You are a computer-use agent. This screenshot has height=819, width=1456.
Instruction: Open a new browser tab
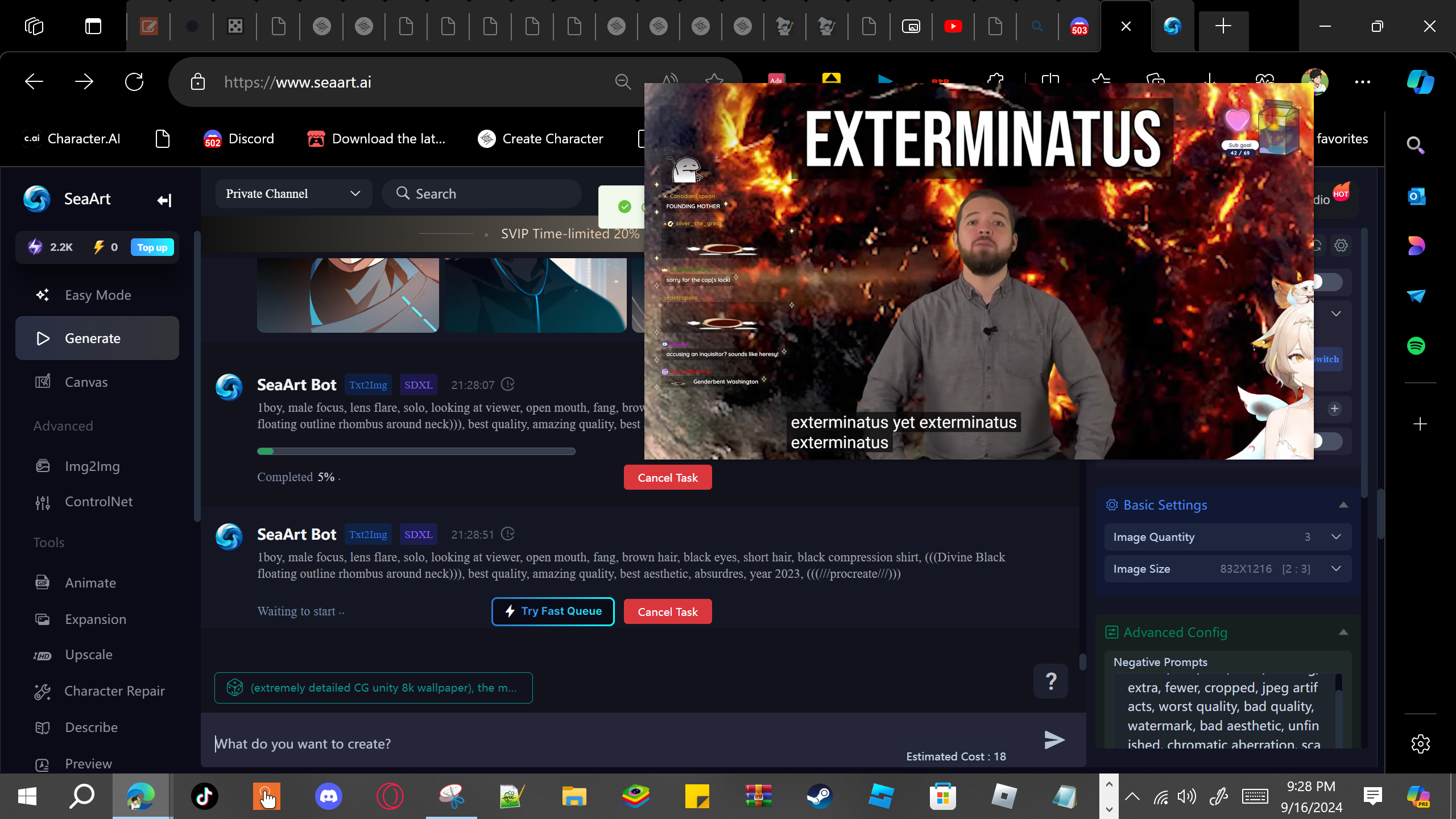1223,26
